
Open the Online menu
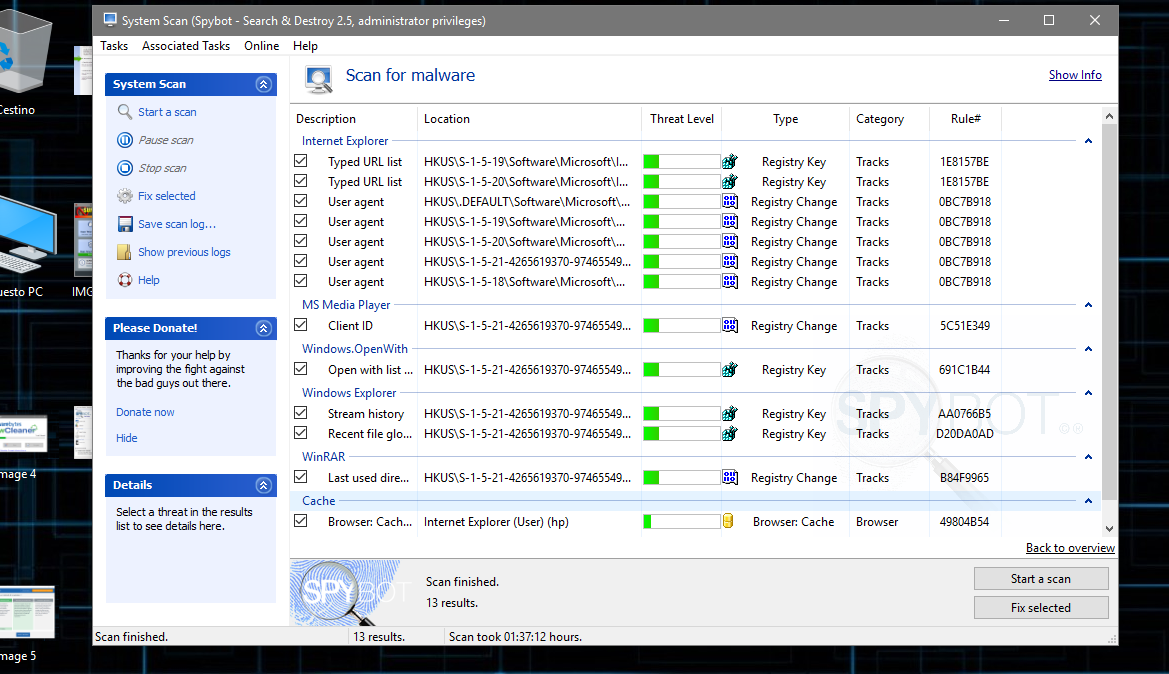(262, 45)
